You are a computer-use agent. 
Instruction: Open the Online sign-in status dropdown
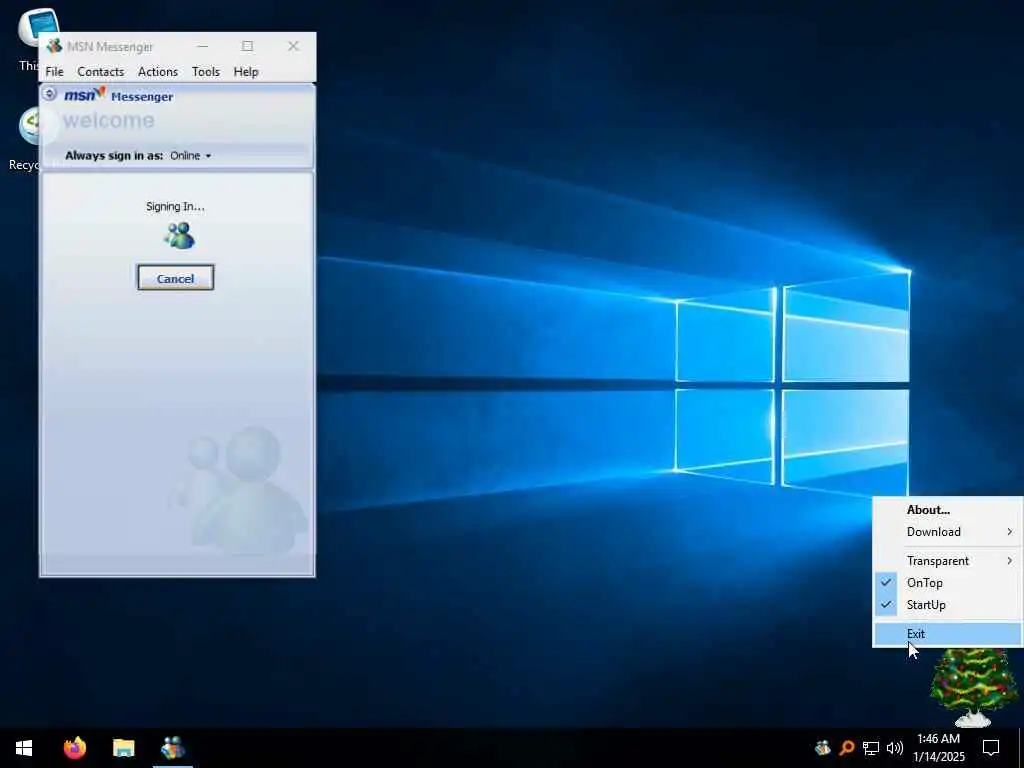point(191,155)
